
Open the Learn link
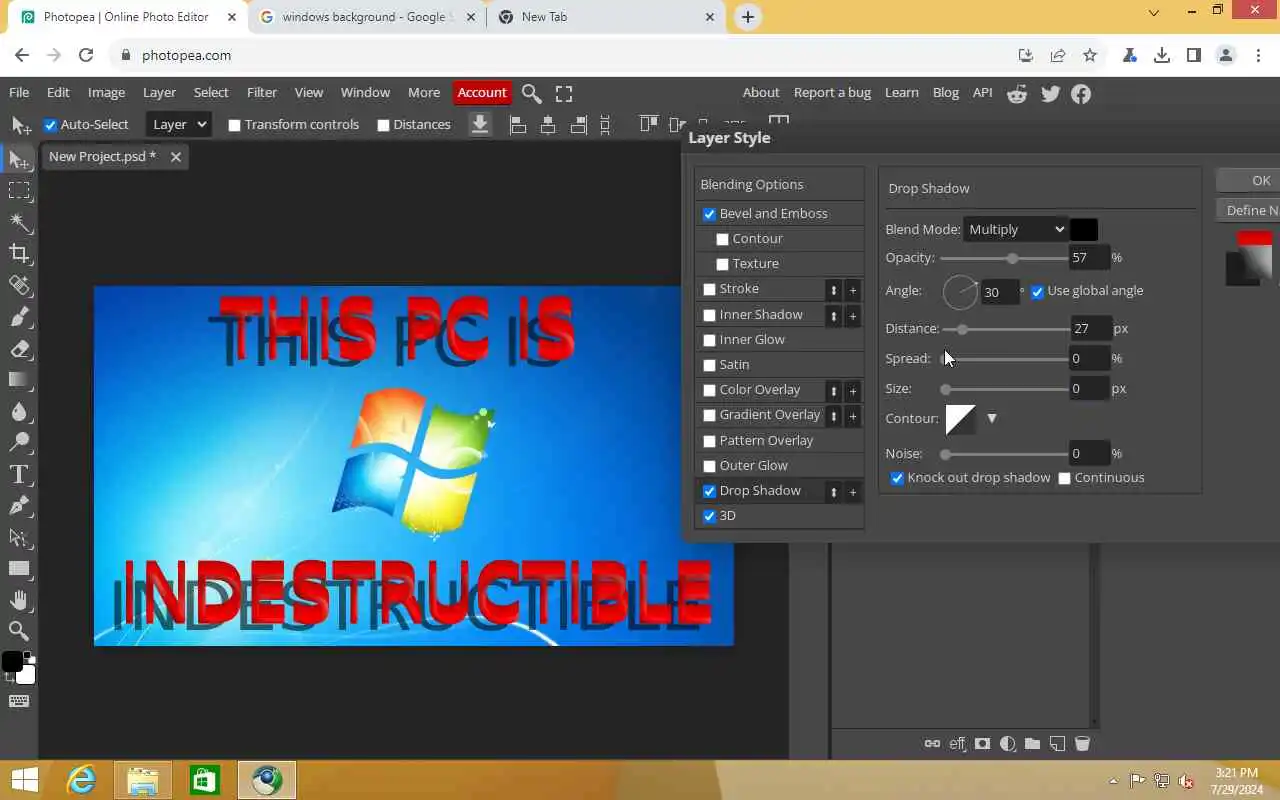pos(901,92)
